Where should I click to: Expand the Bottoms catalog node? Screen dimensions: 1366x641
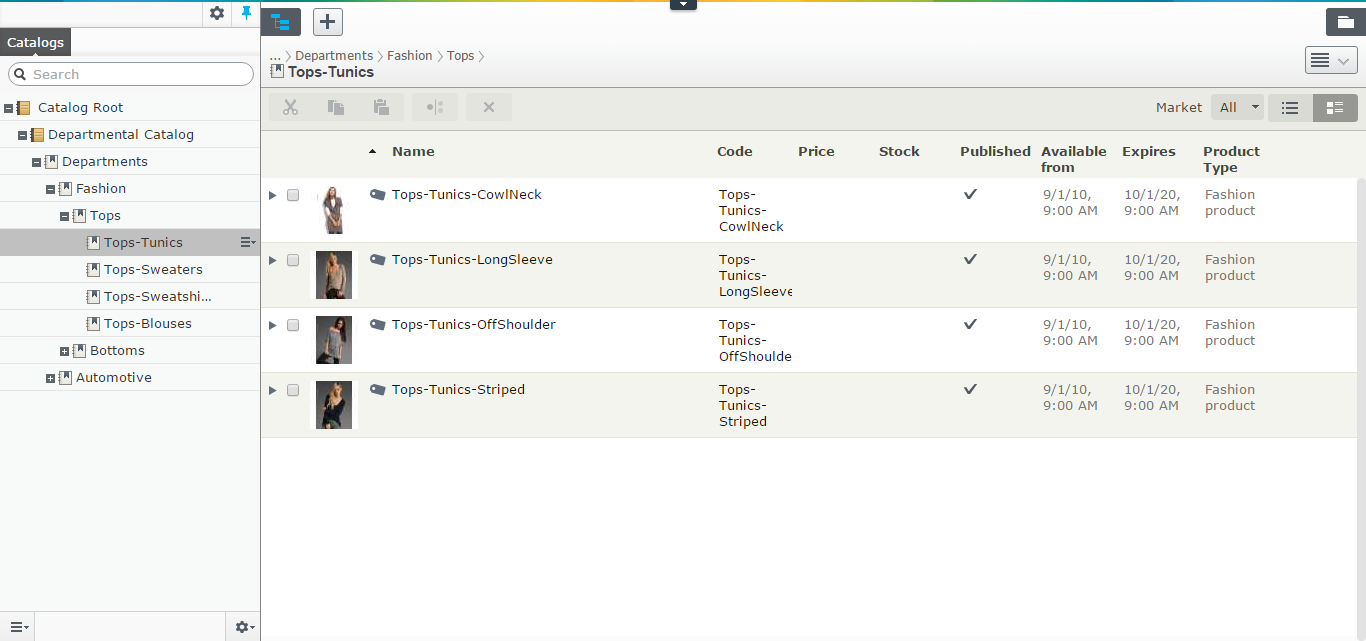[64, 350]
